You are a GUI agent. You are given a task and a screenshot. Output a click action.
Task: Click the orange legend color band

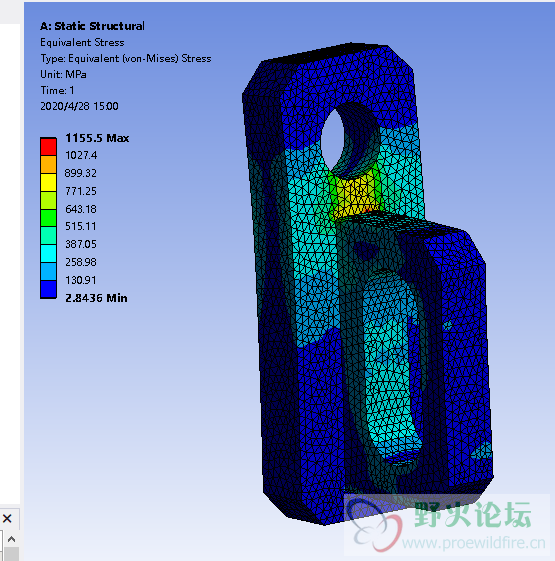(48, 164)
